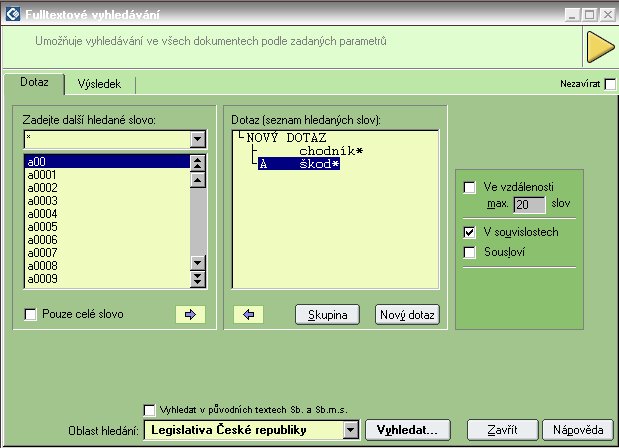Toggle the Nezavírat checkbox

coord(610,84)
